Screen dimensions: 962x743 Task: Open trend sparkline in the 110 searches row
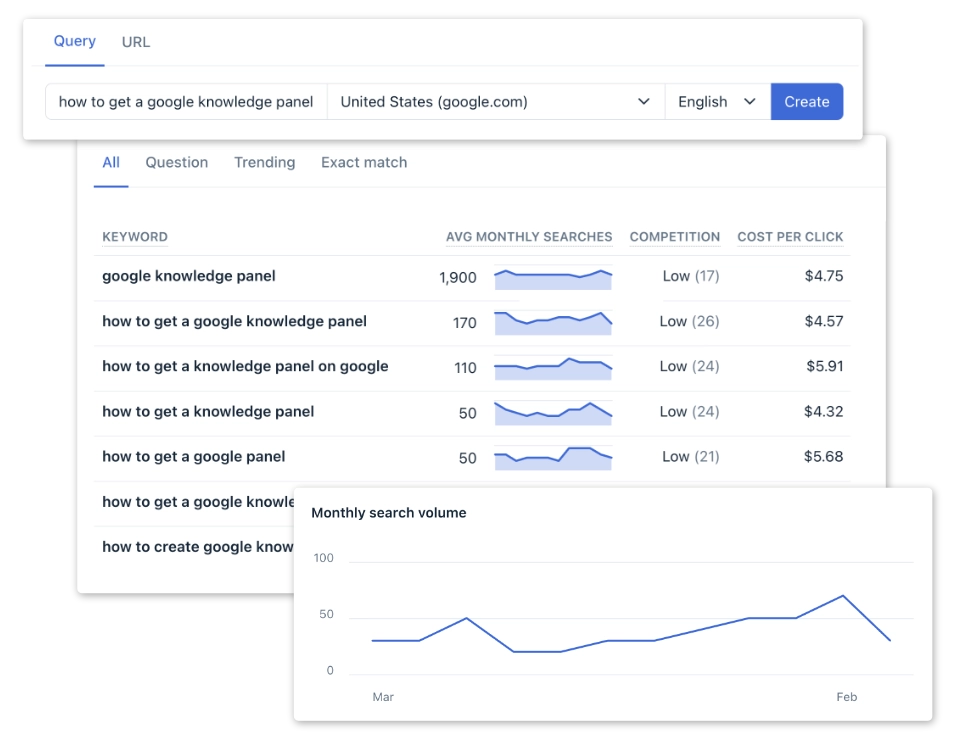[553, 369]
